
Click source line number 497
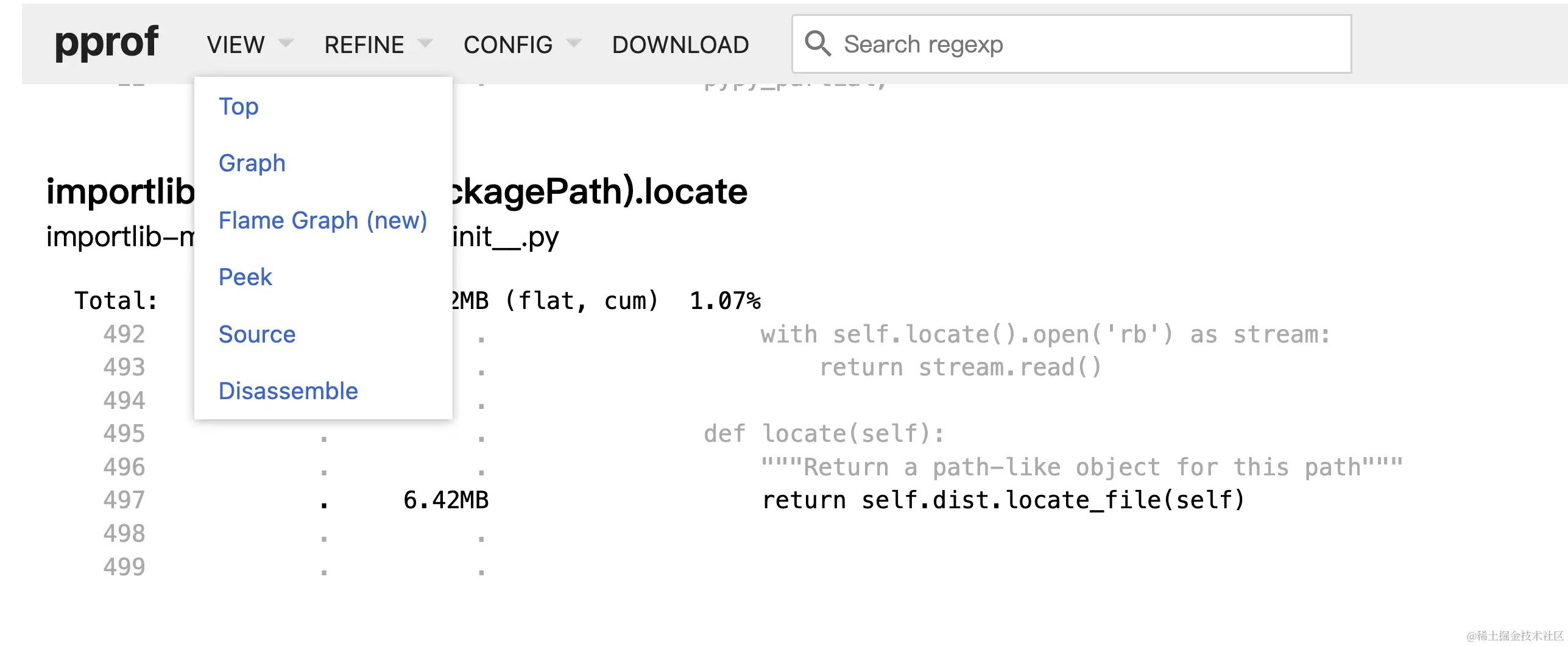tap(124, 500)
